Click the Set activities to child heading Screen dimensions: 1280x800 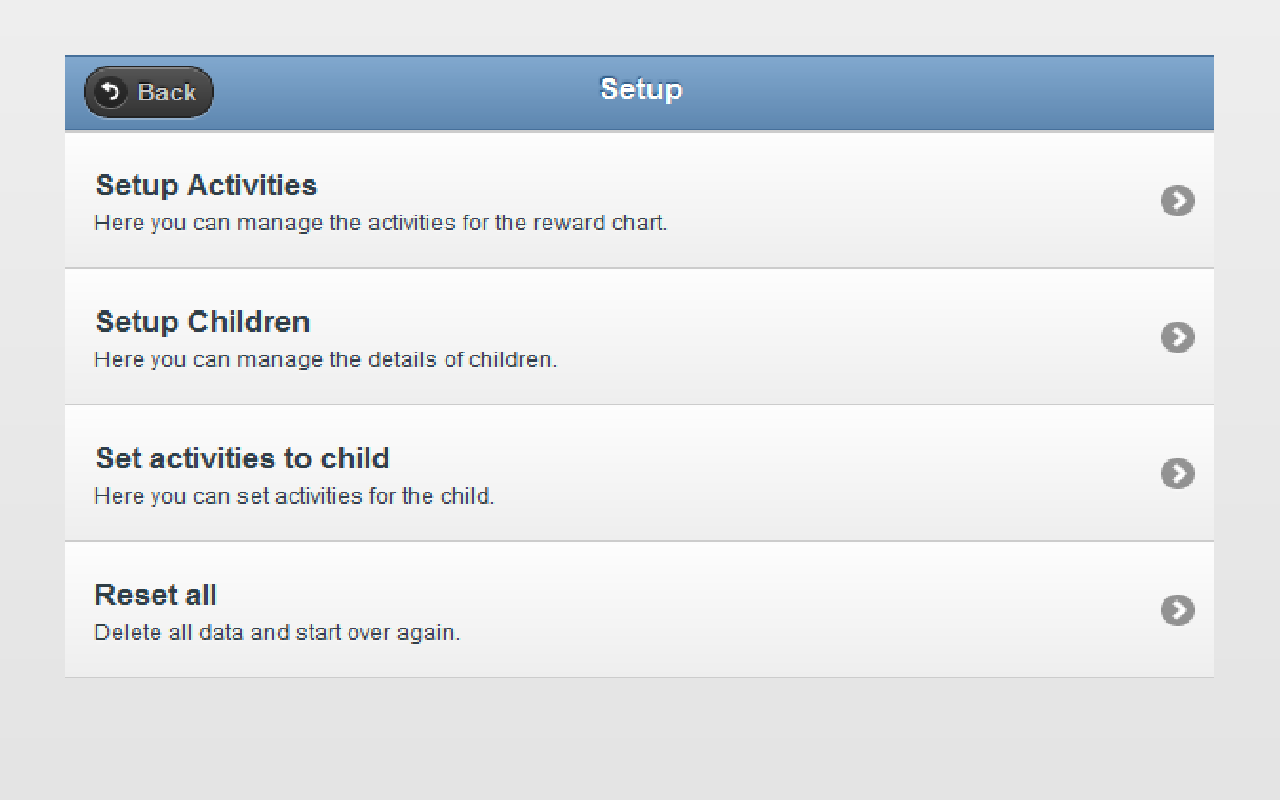tap(242, 458)
